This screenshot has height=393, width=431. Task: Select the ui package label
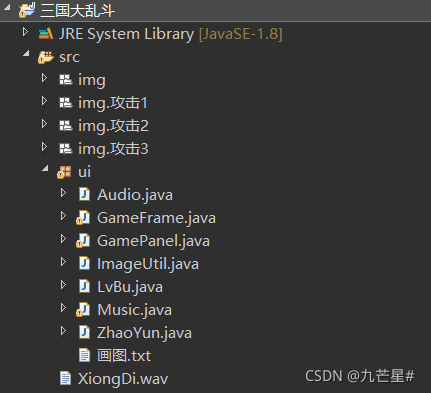[x=84, y=172]
